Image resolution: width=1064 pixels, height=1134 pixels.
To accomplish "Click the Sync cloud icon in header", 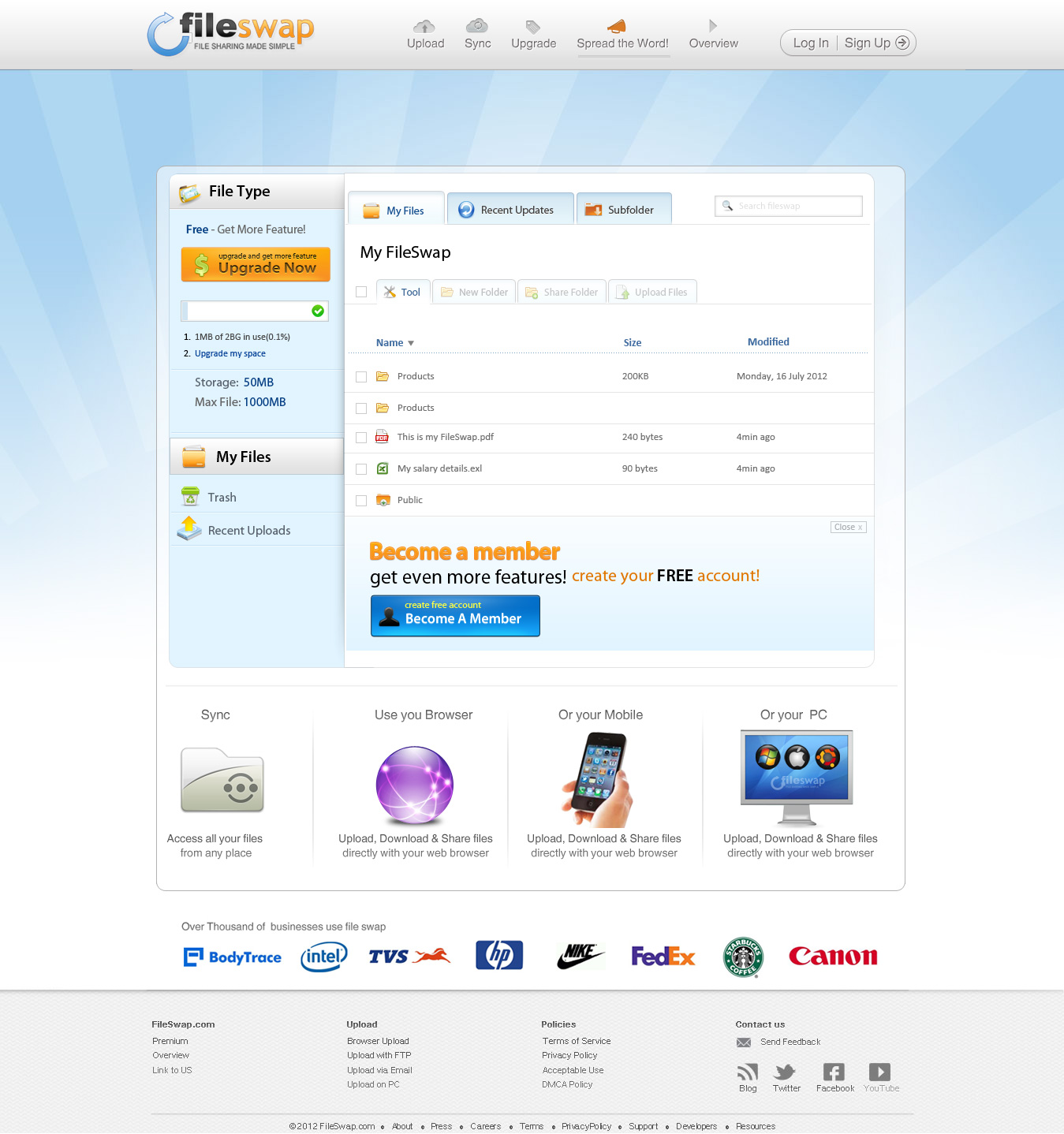I will [x=476, y=26].
